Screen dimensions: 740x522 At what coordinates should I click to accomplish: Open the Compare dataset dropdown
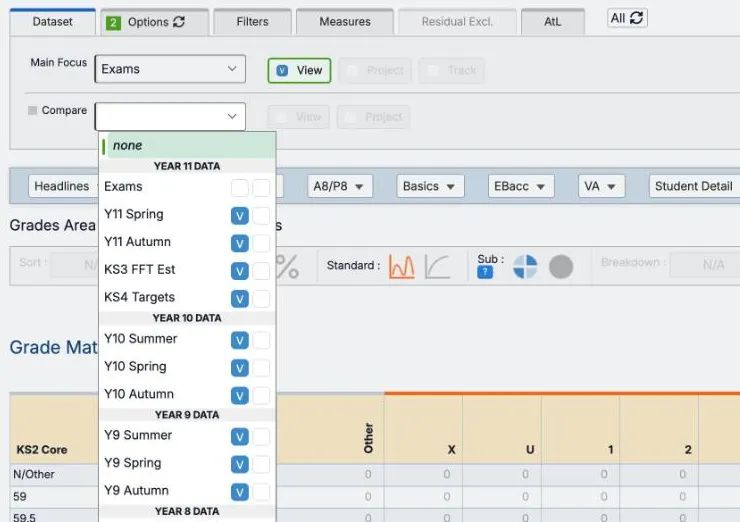click(x=170, y=117)
